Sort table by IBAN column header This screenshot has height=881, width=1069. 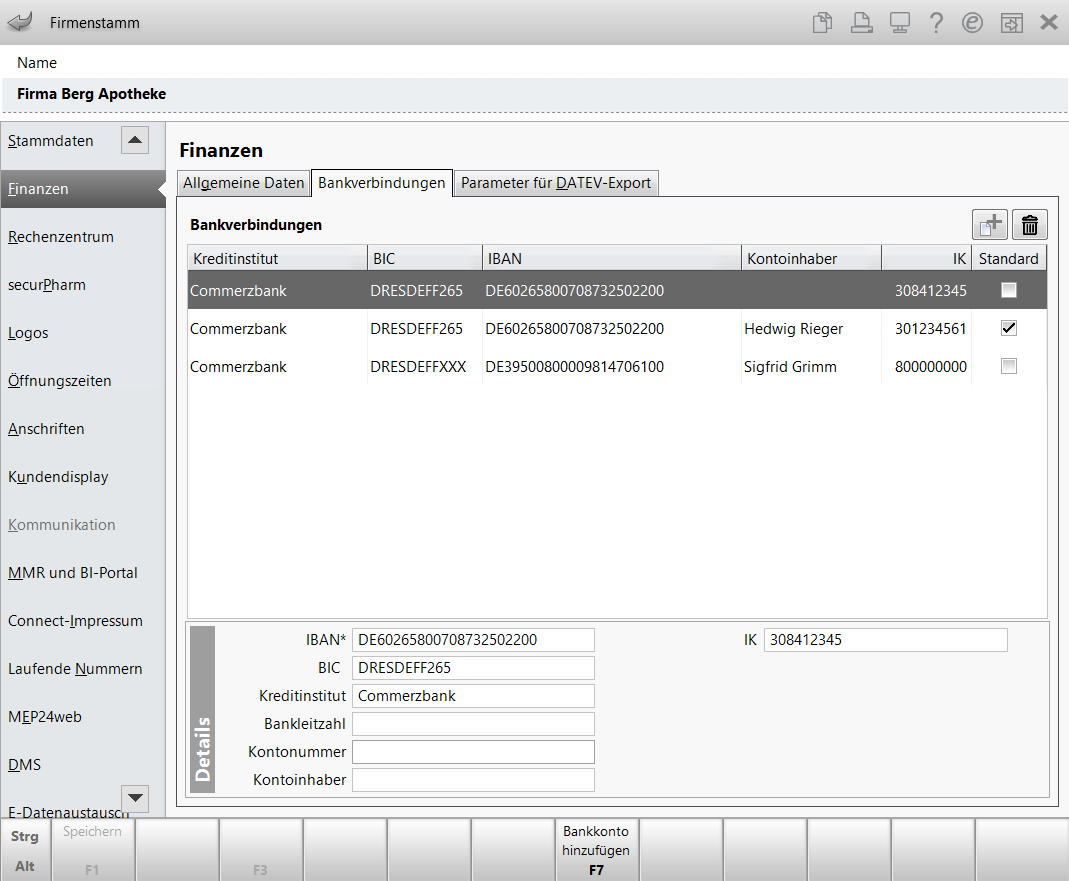(x=612, y=258)
